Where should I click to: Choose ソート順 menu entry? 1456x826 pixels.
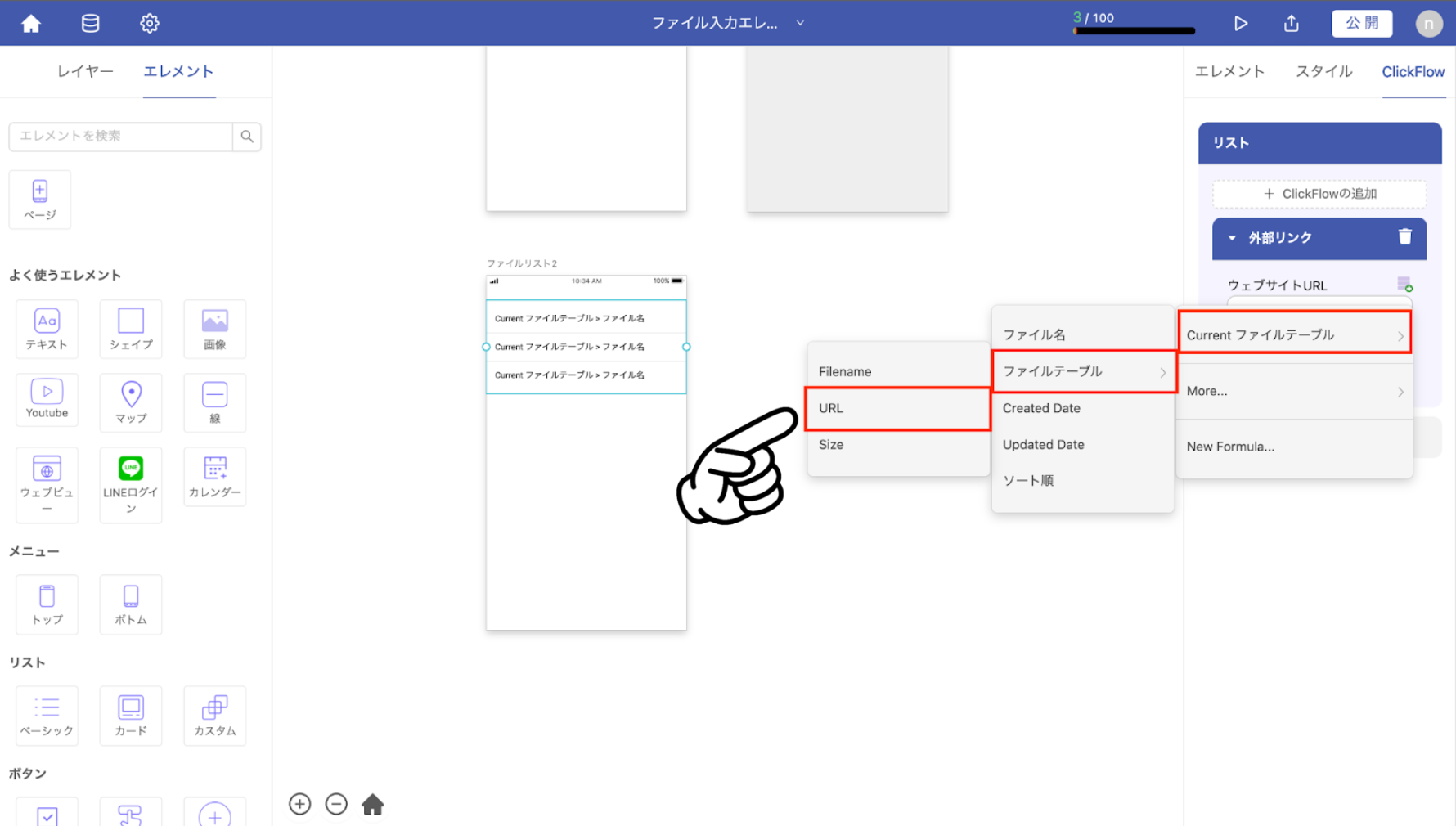click(x=1083, y=480)
